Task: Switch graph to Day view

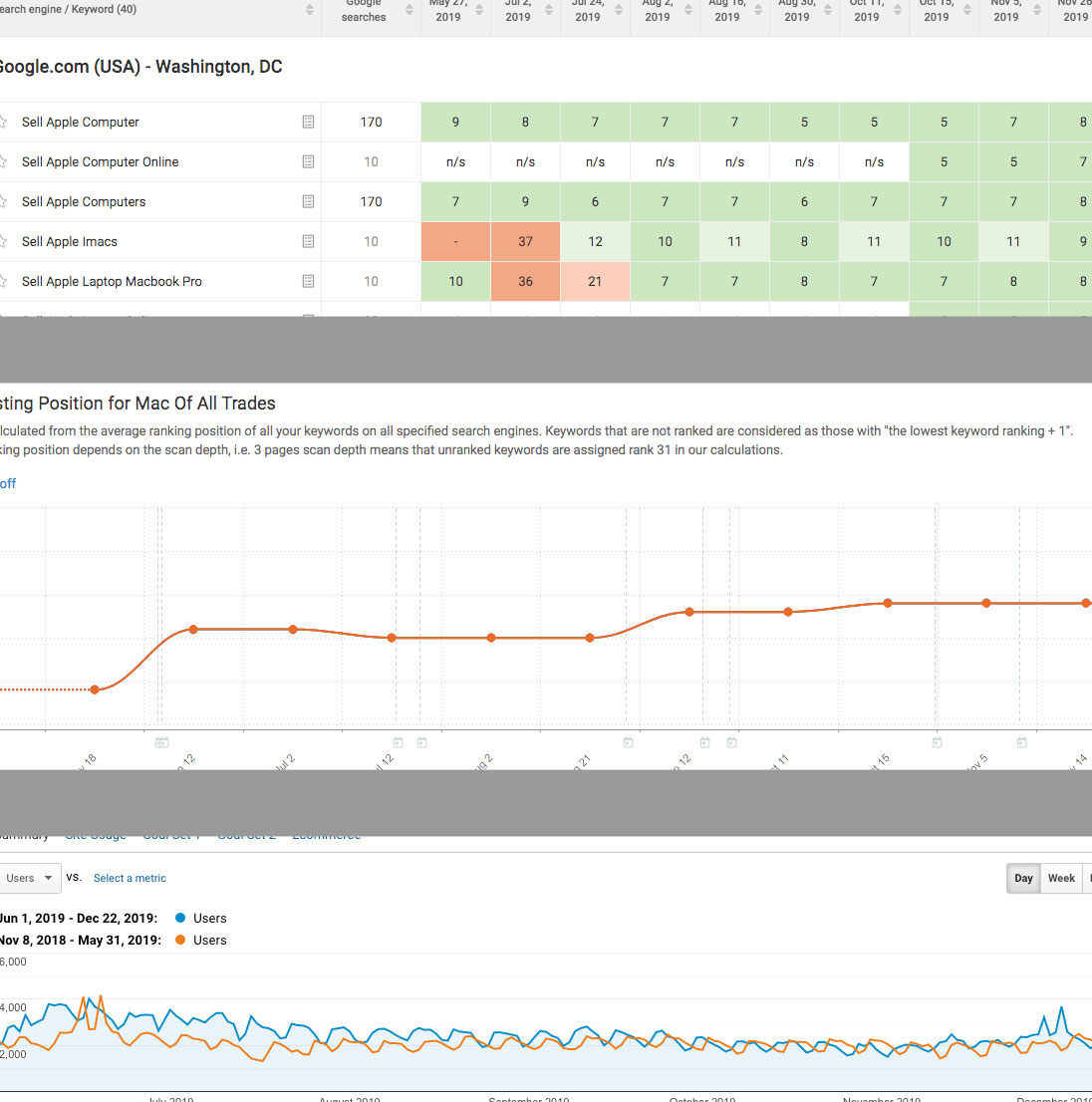Action: tap(1023, 878)
